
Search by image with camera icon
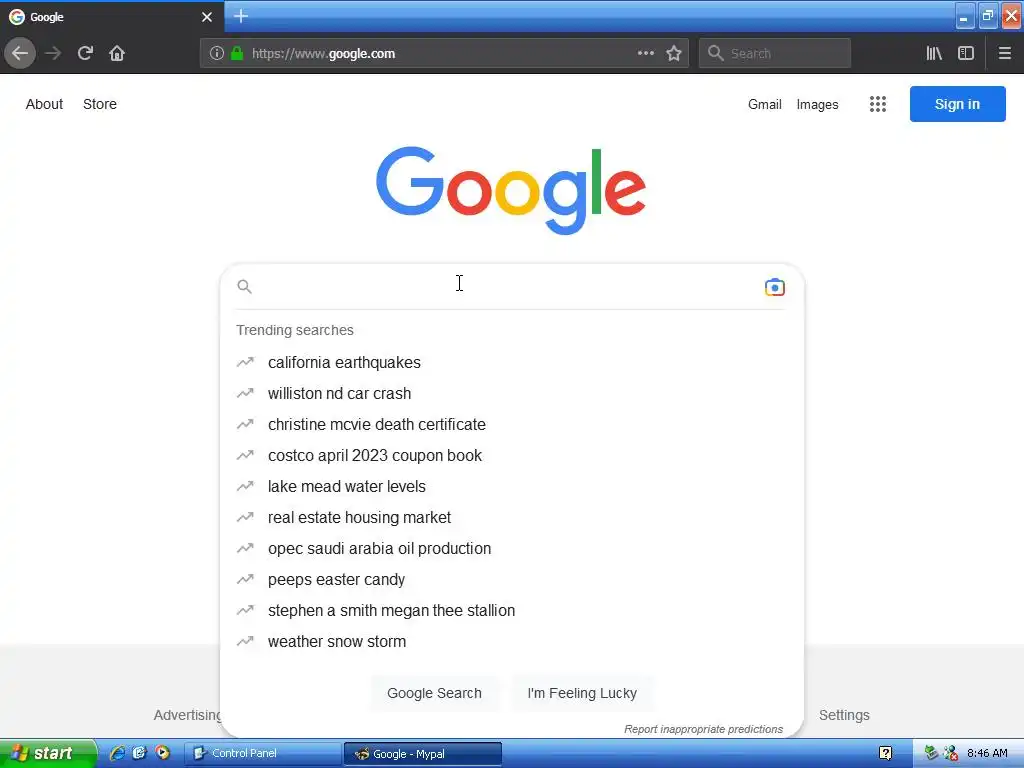[775, 287]
